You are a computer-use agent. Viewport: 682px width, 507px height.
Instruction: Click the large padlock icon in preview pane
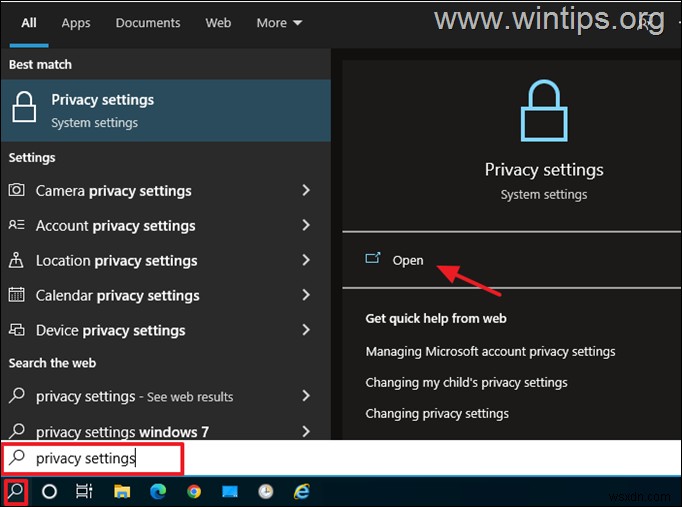click(x=544, y=110)
